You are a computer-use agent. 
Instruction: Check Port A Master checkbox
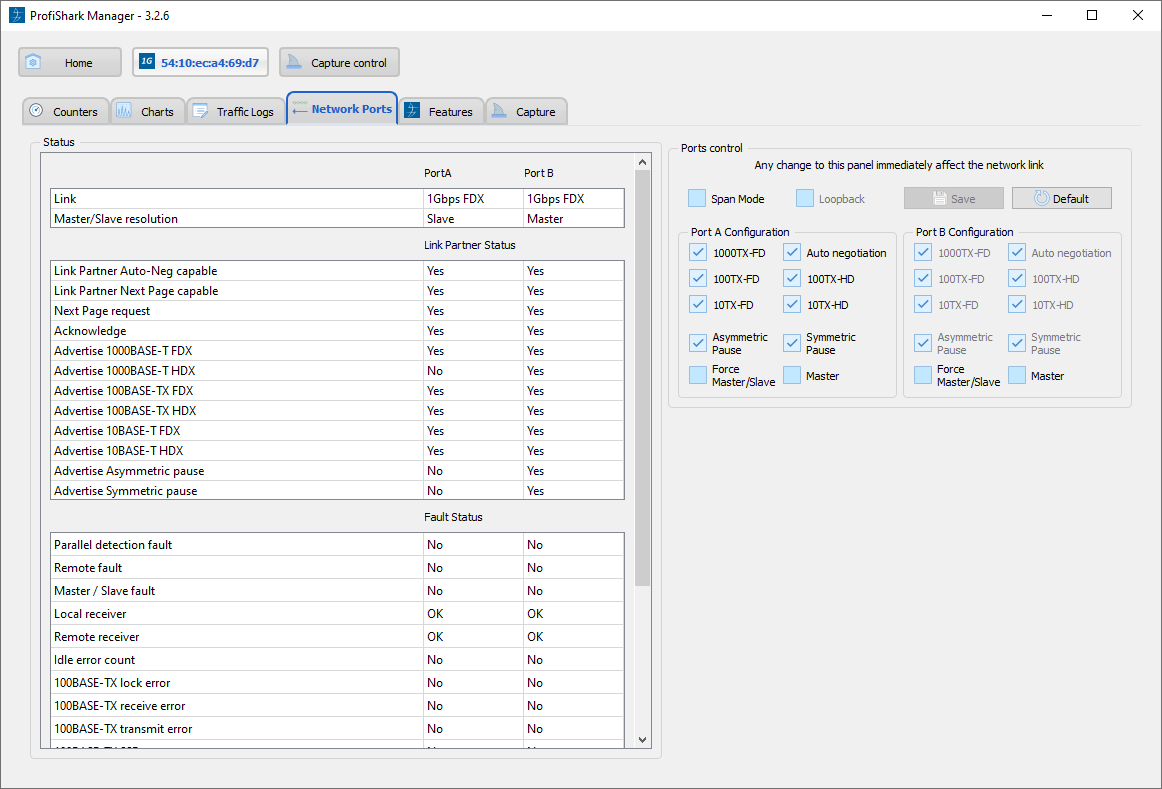(x=791, y=375)
